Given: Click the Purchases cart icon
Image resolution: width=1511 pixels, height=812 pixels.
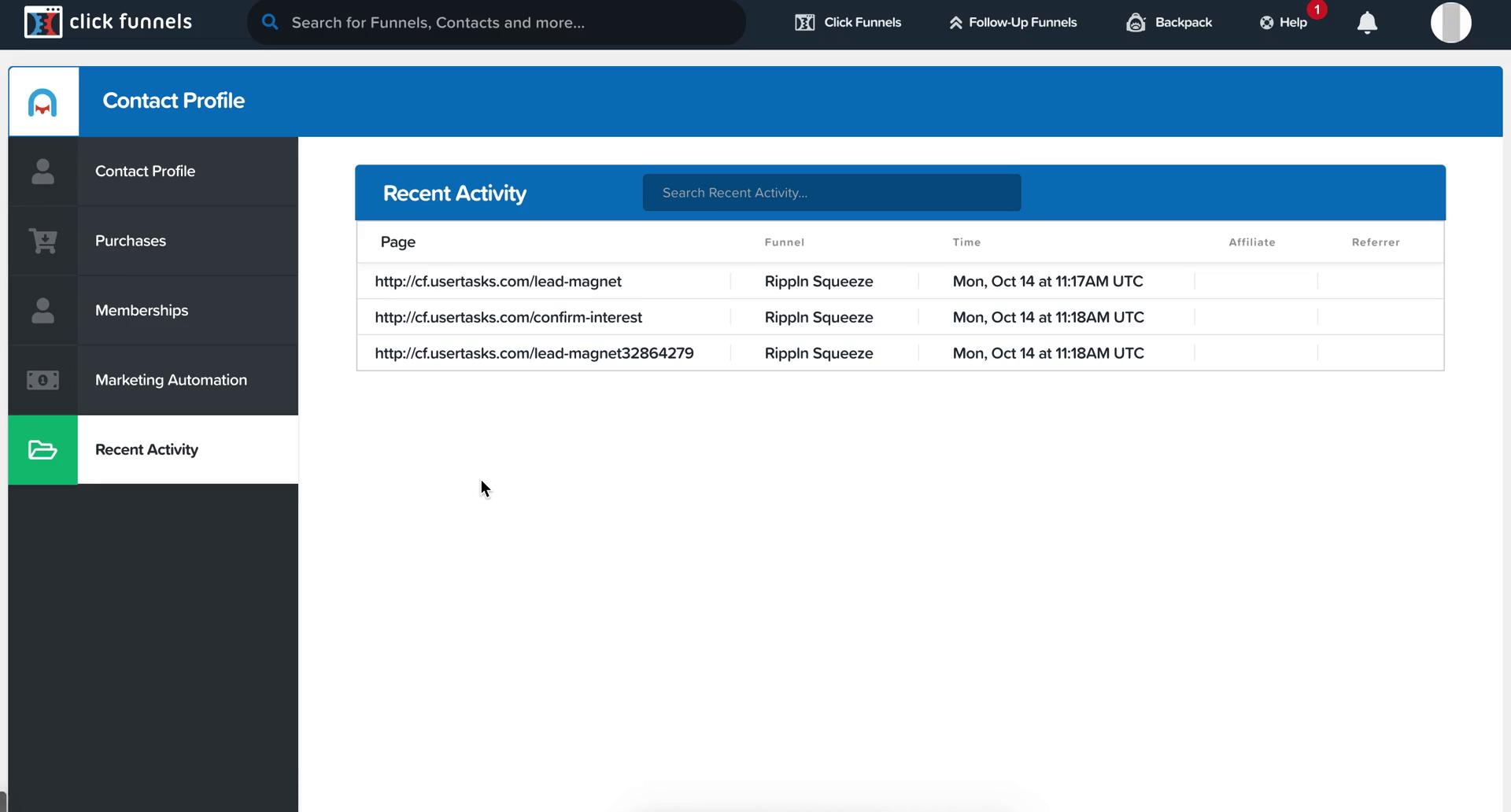Looking at the screenshot, I should [x=42, y=241].
